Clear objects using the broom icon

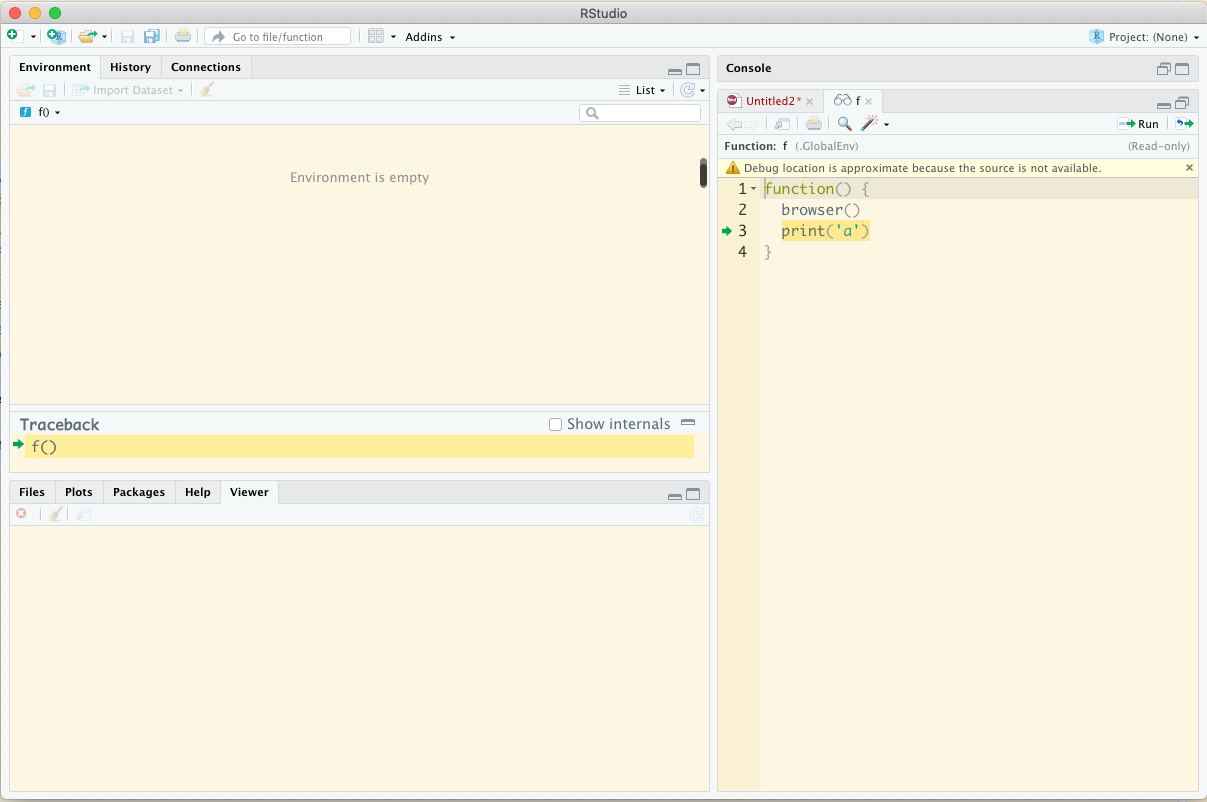point(206,89)
